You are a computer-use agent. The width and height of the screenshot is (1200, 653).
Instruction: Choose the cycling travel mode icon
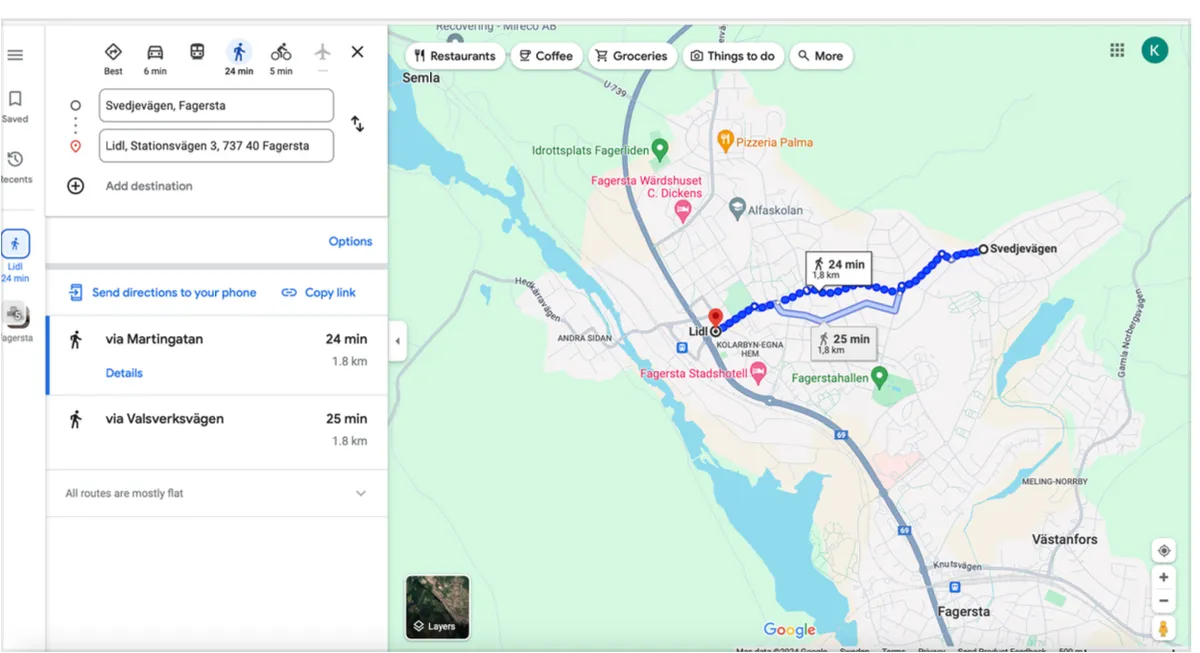click(281, 53)
